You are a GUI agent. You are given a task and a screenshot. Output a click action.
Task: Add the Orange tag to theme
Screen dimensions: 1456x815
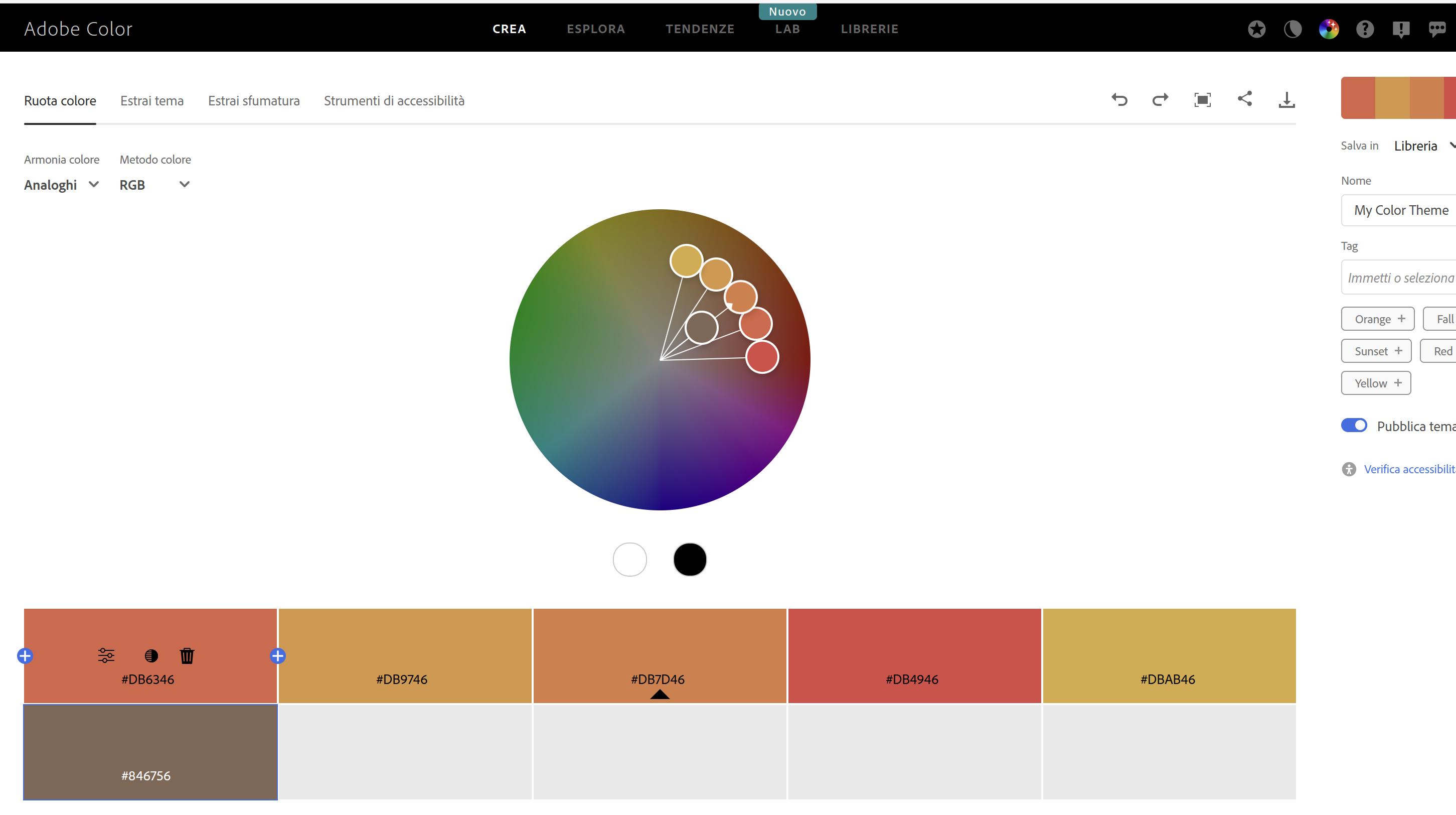coord(1378,318)
